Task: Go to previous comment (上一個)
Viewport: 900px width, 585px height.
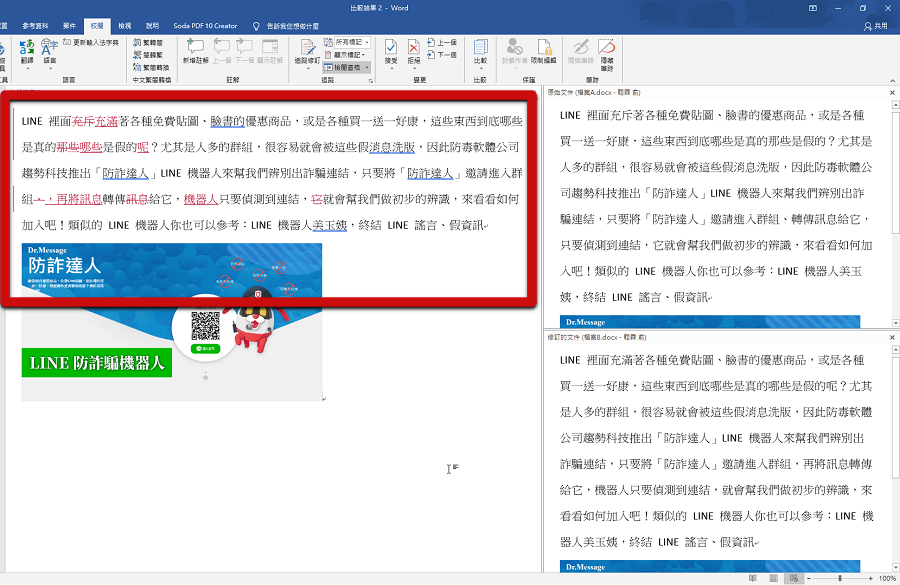Action: (222, 51)
